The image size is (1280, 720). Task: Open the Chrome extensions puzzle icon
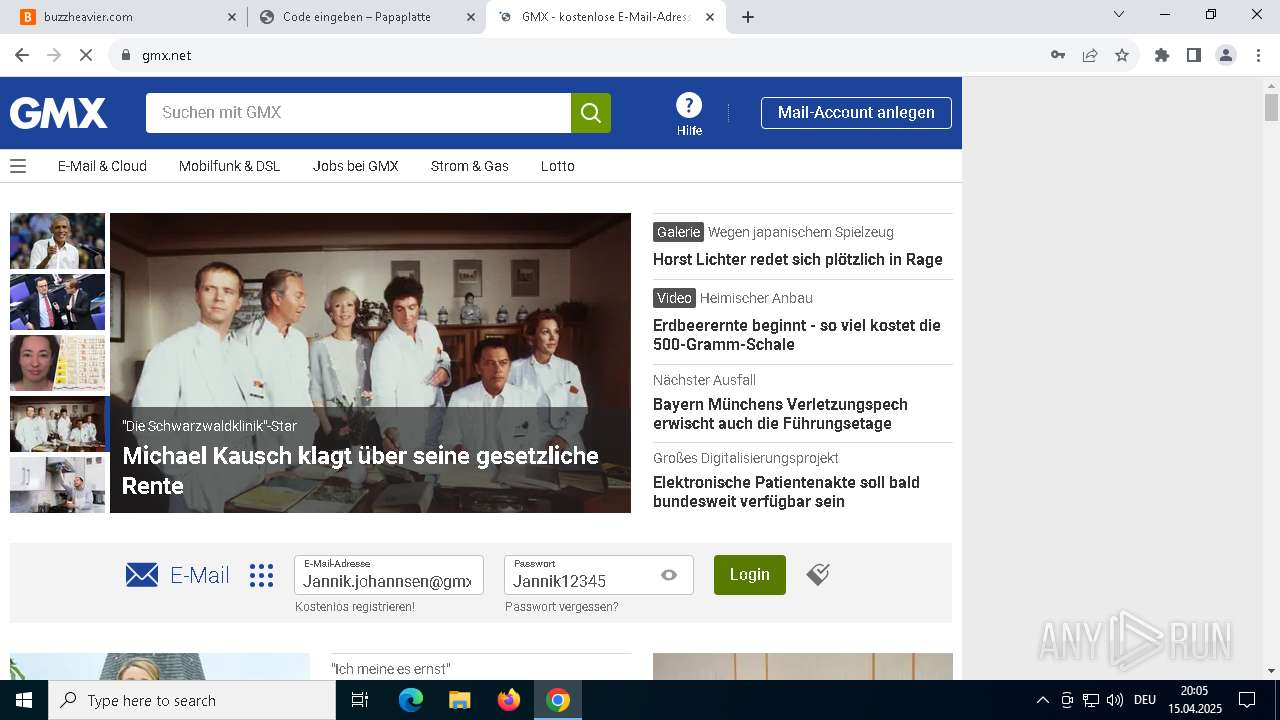[x=1162, y=55]
